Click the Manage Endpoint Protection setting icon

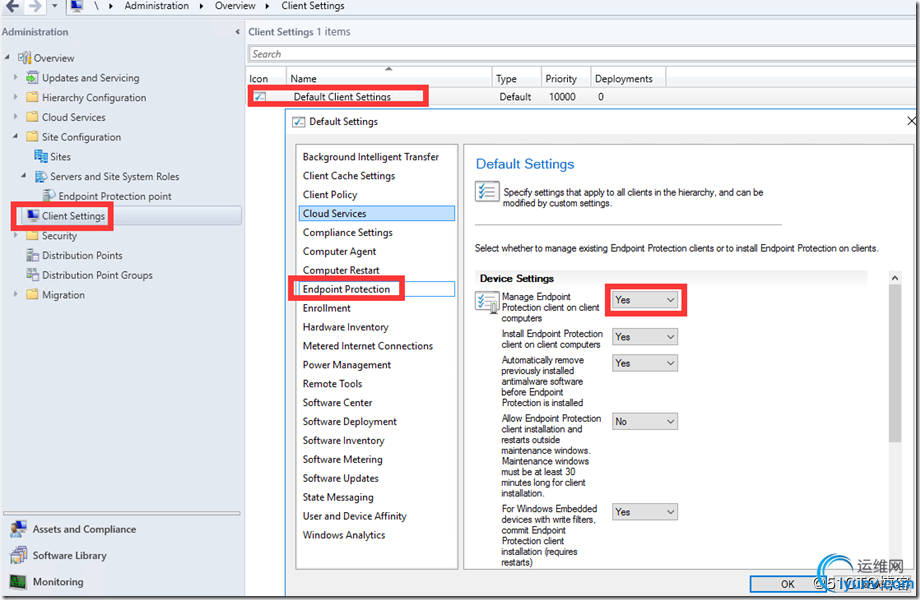486,302
